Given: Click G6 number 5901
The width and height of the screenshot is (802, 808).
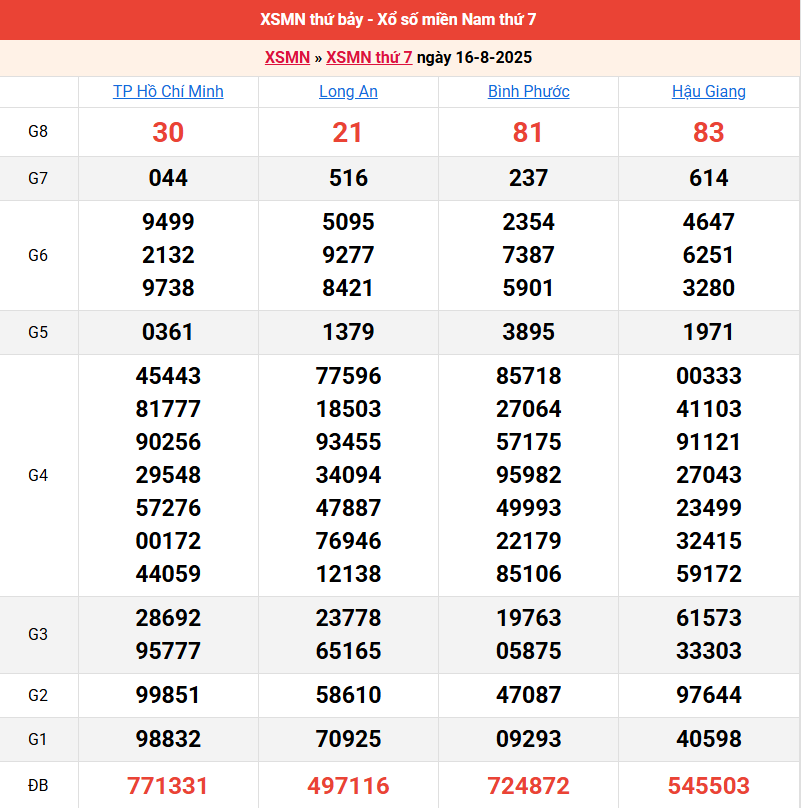Looking at the screenshot, I should pos(528,288).
